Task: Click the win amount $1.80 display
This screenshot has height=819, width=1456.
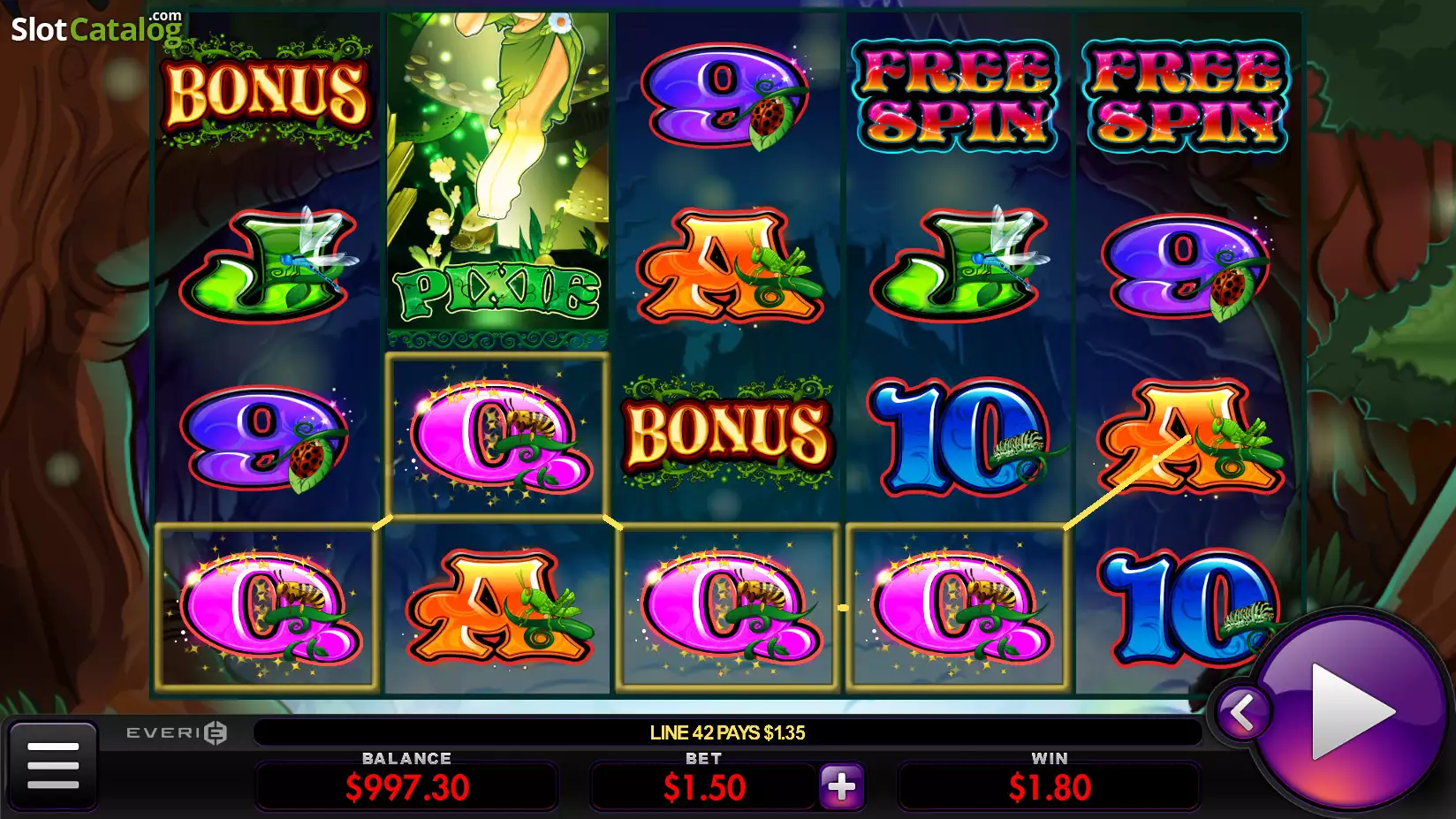Action: click(1050, 787)
